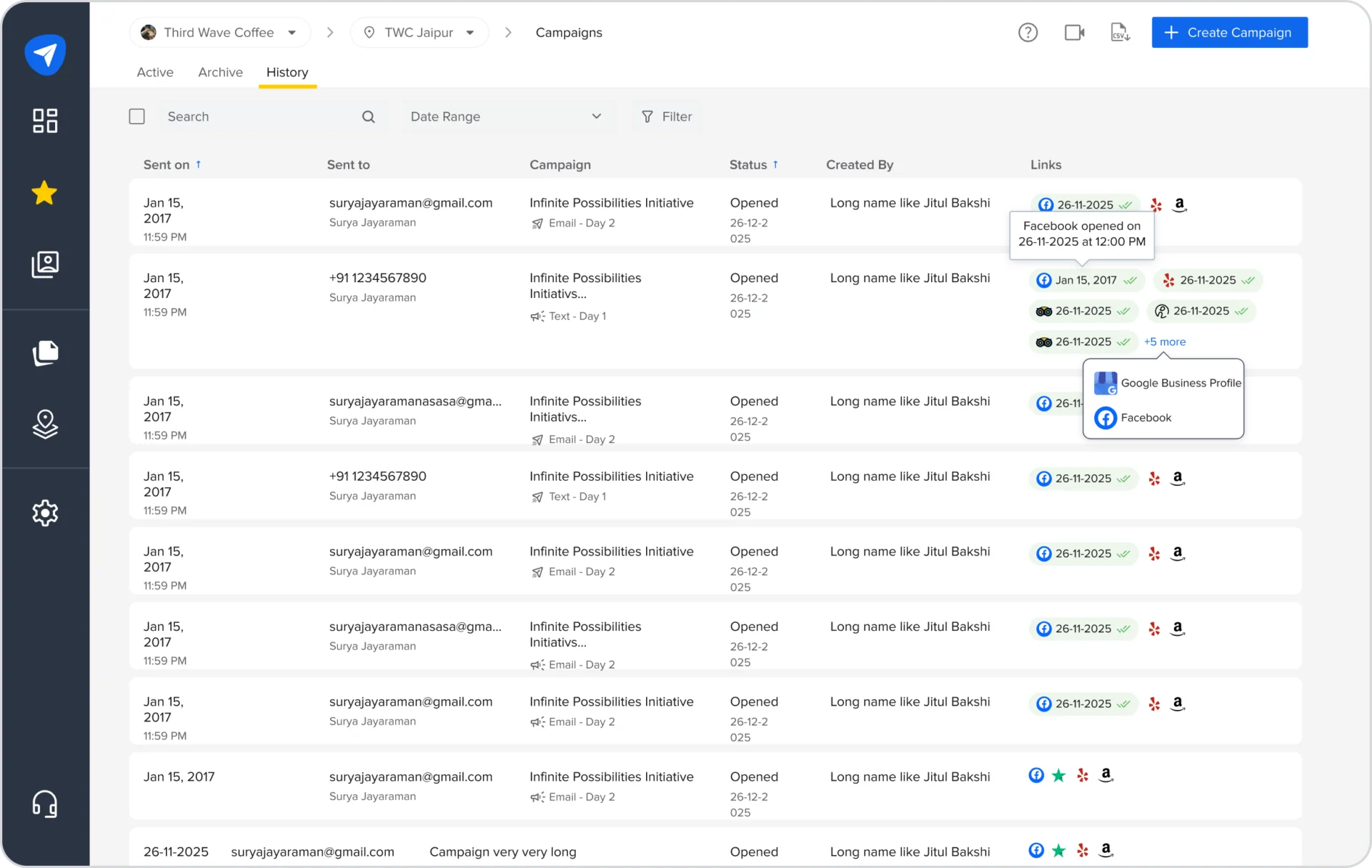Viewport: 1372px width, 868px height.
Task: Click the help question mark icon
Action: click(1028, 32)
